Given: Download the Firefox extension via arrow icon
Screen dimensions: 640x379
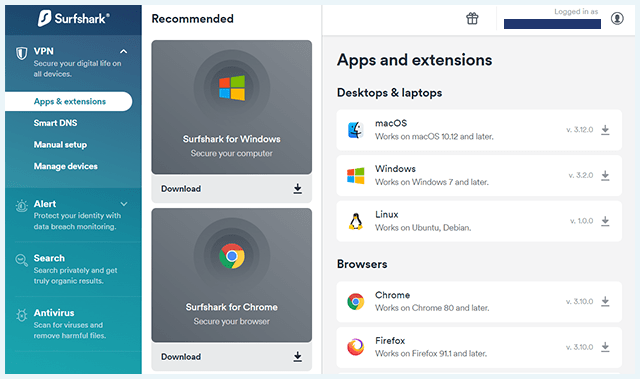Looking at the screenshot, I should click(x=605, y=347).
